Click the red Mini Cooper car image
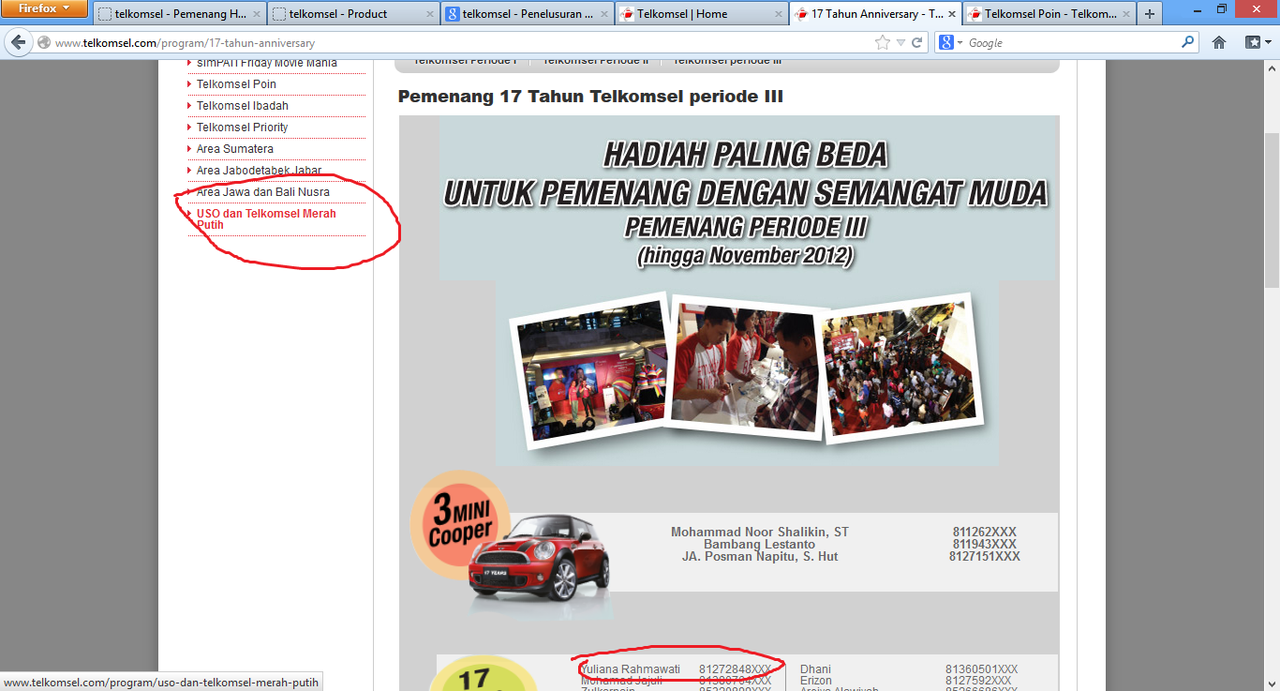The image size is (1280, 691). (539, 557)
